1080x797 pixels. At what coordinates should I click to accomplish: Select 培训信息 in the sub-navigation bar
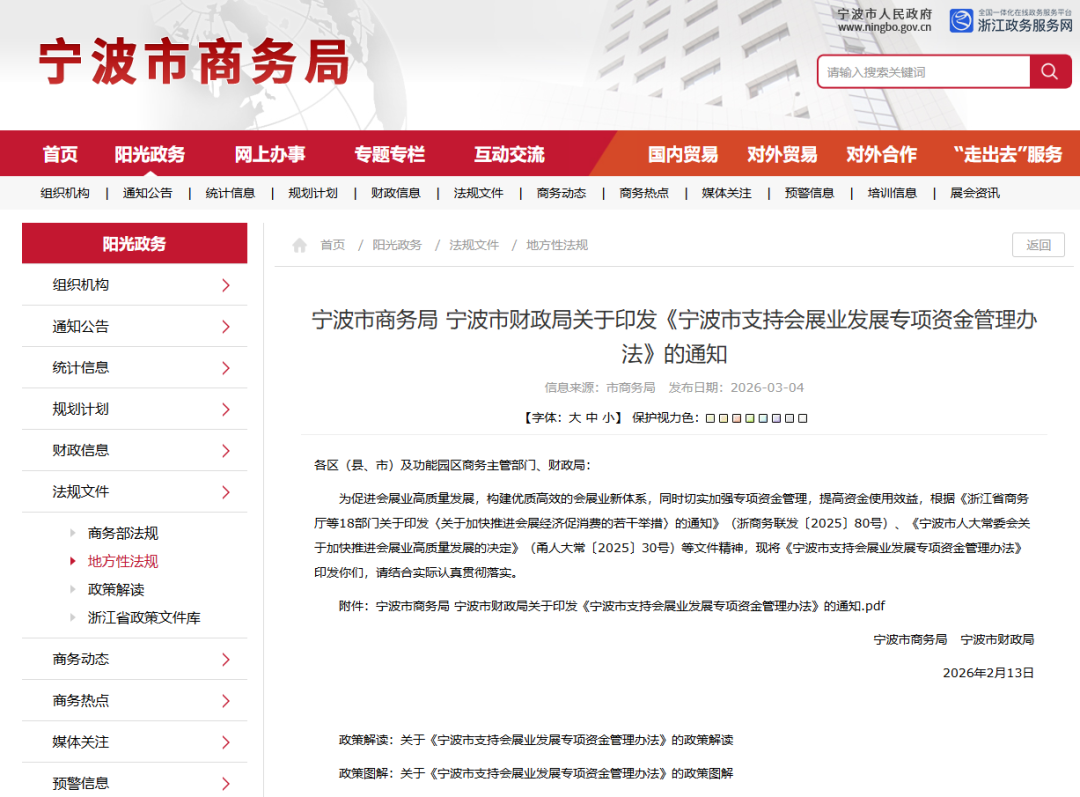pos(892,194)
